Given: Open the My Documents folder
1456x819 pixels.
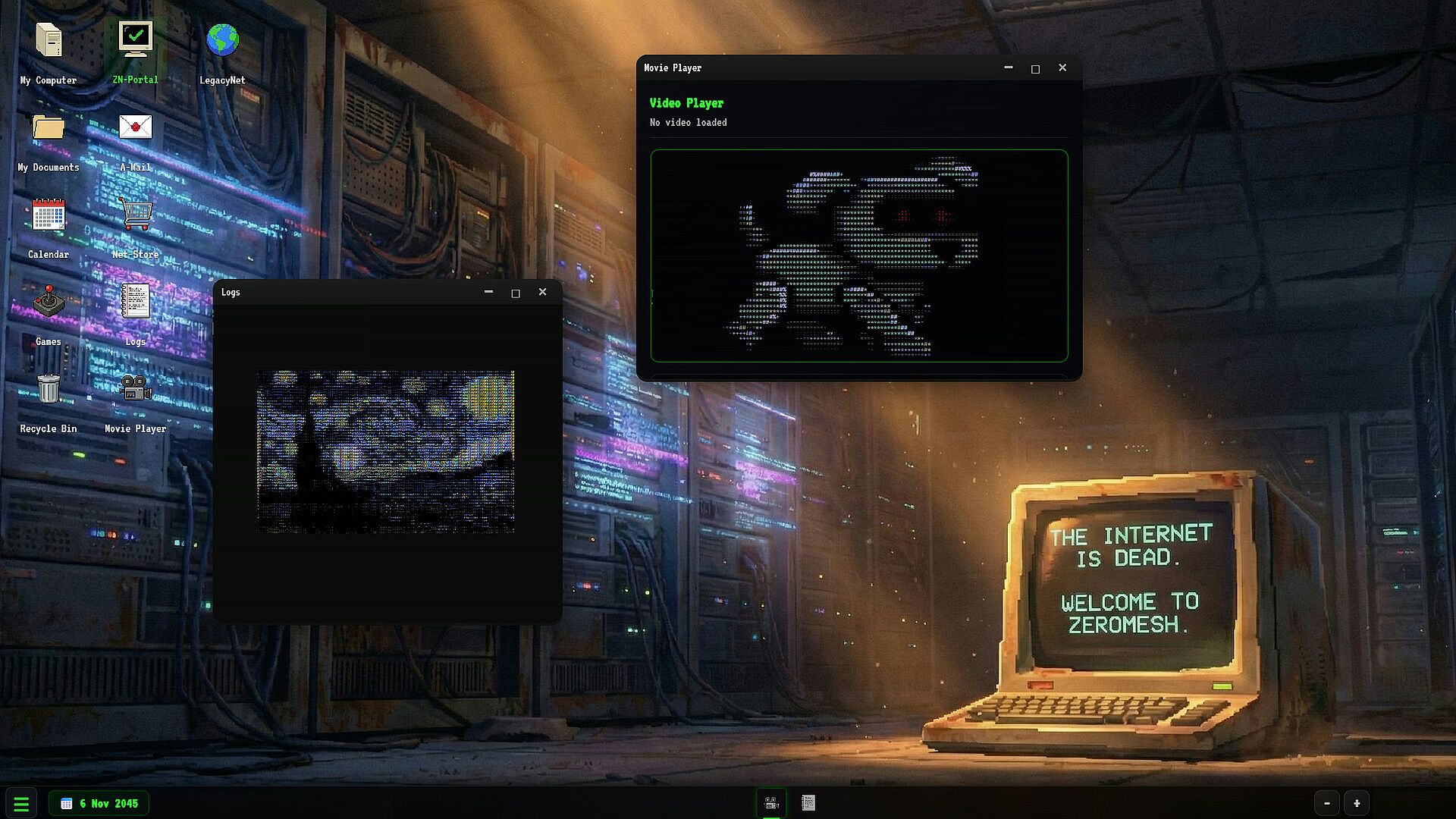Looking at the screenshot, I should tap(49, 127).
